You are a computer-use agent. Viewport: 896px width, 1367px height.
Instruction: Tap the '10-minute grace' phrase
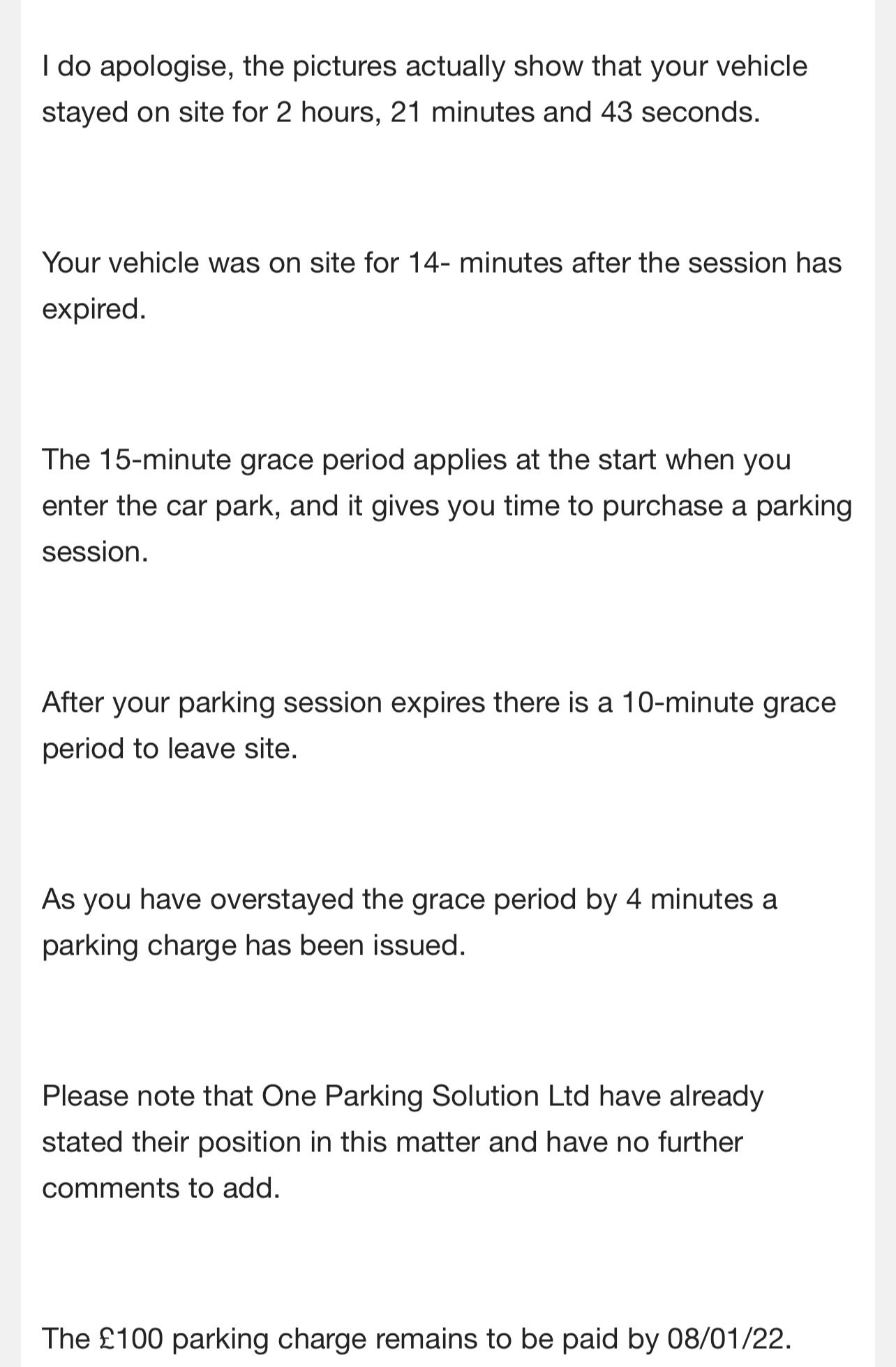tap(729, 703)
